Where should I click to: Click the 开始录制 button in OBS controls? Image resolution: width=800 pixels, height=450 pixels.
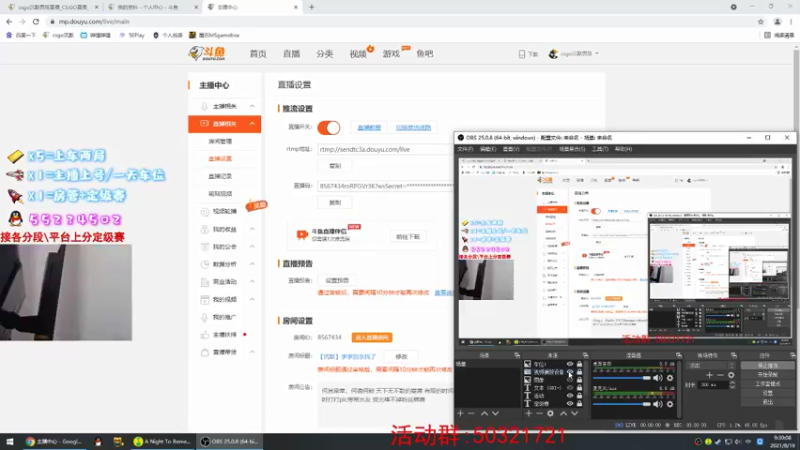[767, 374]
